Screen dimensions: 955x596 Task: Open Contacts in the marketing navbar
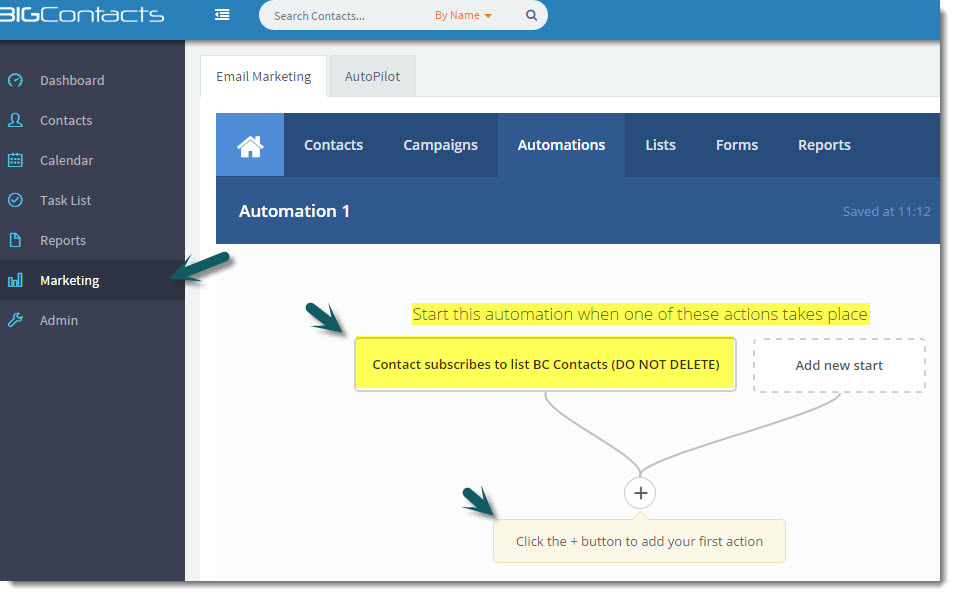pyautogui.click(x=334, y=145)
